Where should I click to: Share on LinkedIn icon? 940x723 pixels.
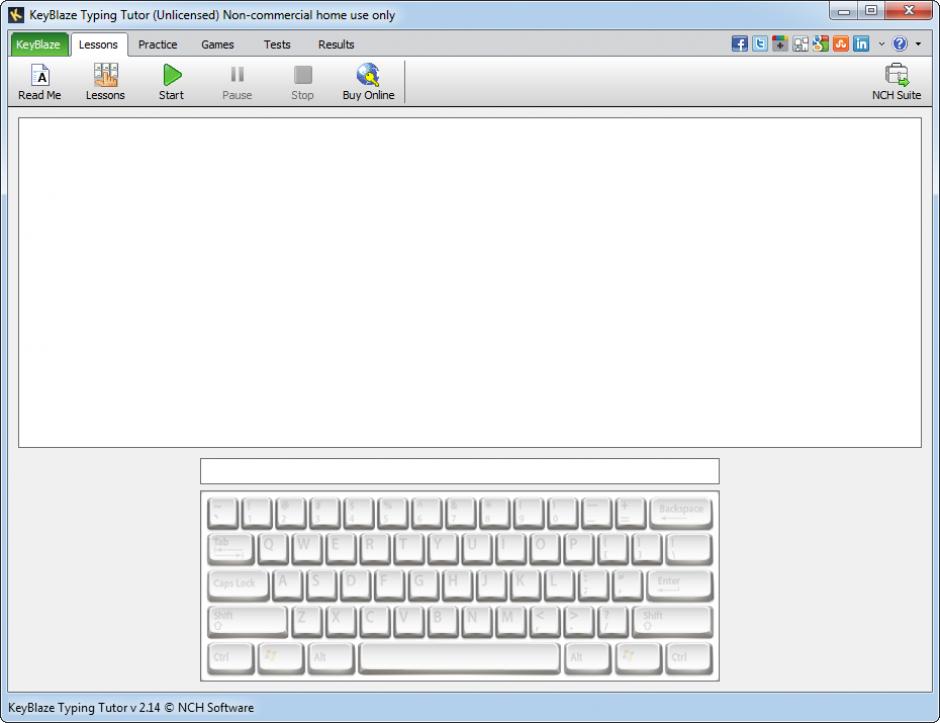pos(861,44)
